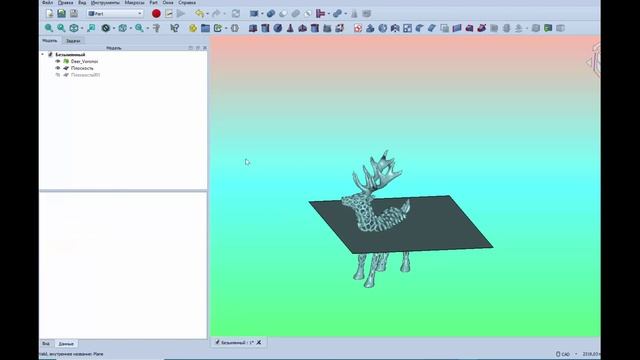Show the greyed-out Плоскость001 object via eye

[58, 75]
